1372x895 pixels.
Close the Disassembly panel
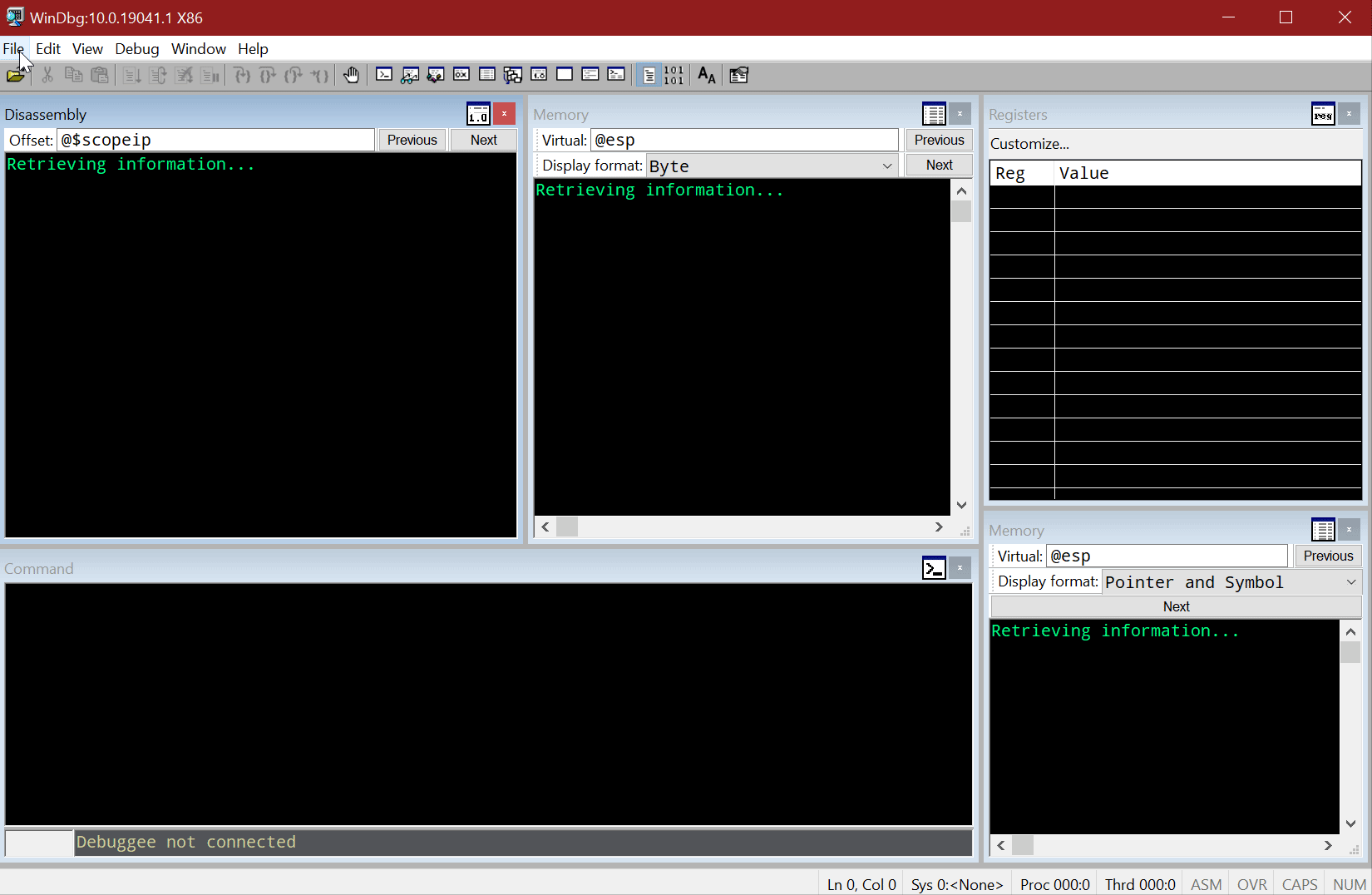click(504, 114)
